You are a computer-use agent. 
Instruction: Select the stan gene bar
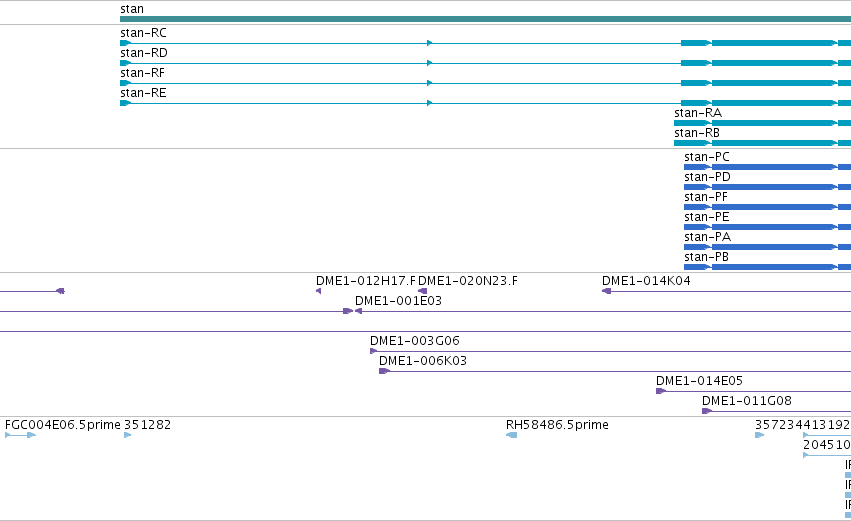485,20
